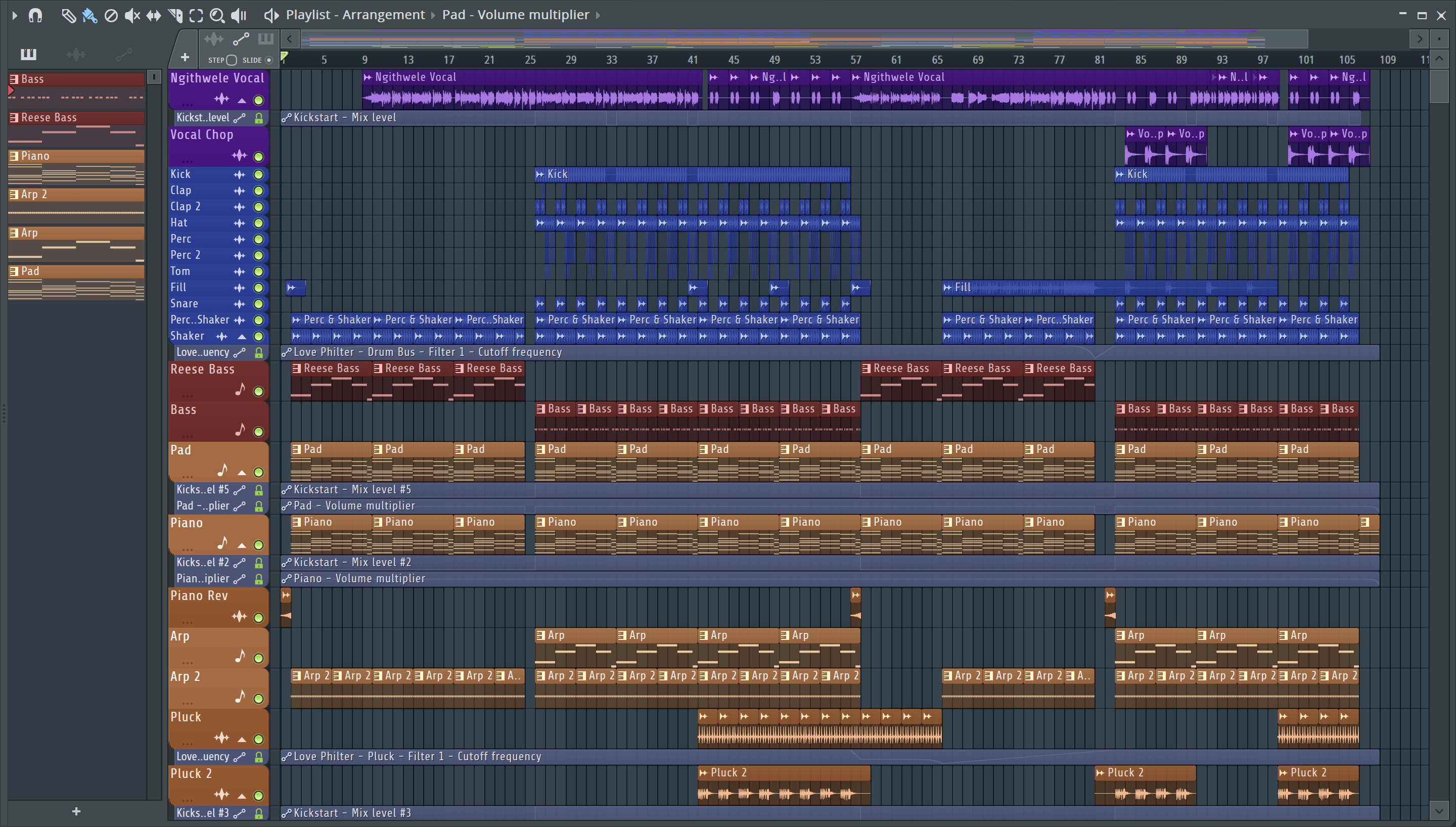This screenshot has height=827, width=1456.
Task: Select the Delete tool icon
Action: point(111,15)
